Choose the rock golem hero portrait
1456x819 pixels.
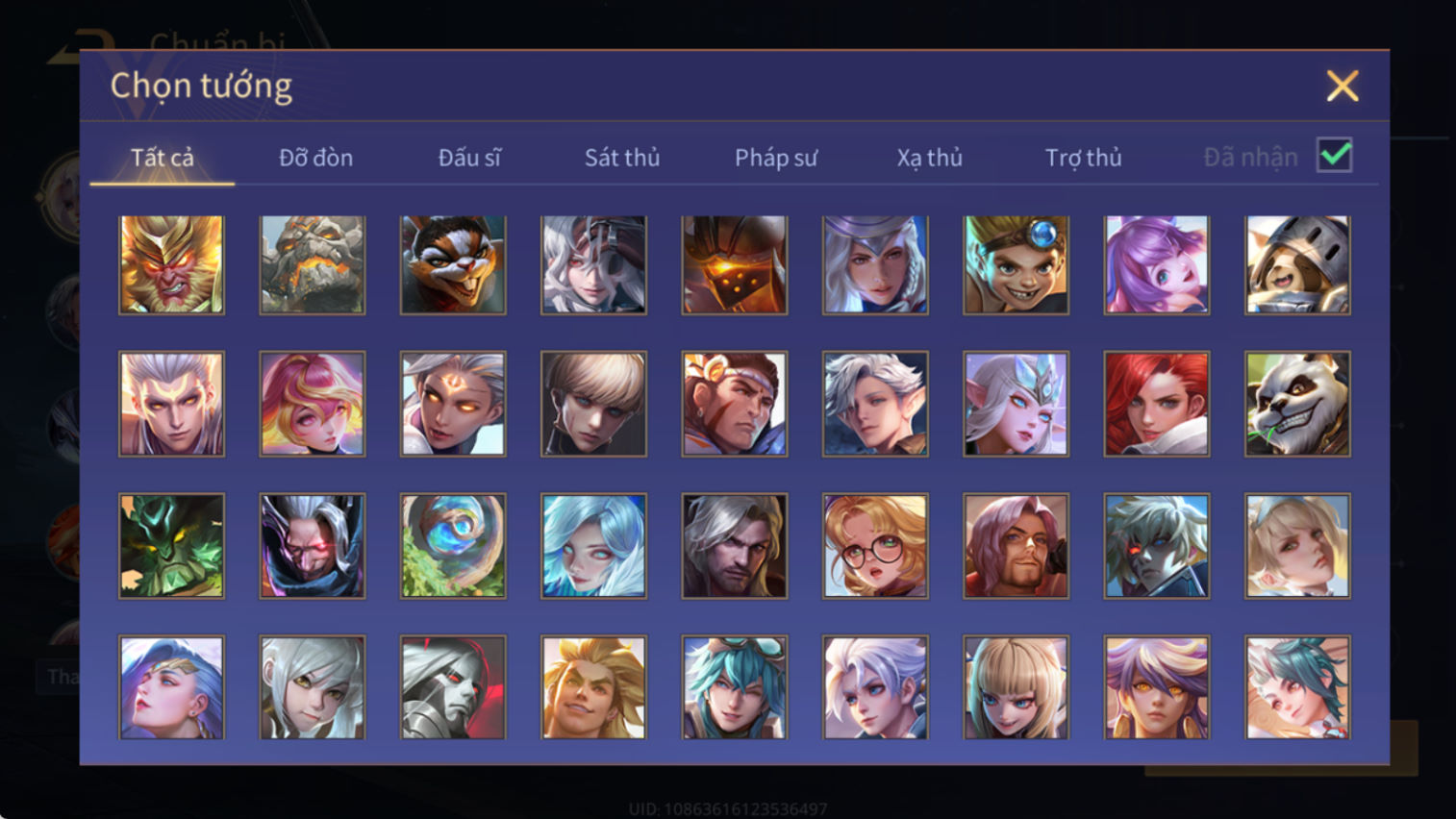[313, 264]
